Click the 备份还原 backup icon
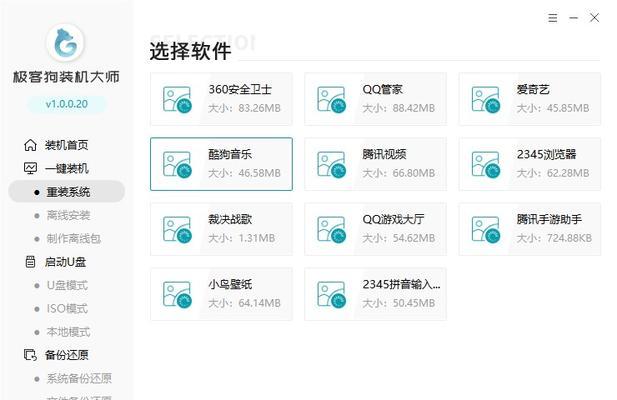This screenshot has width=617, height=400. [30, 355]
